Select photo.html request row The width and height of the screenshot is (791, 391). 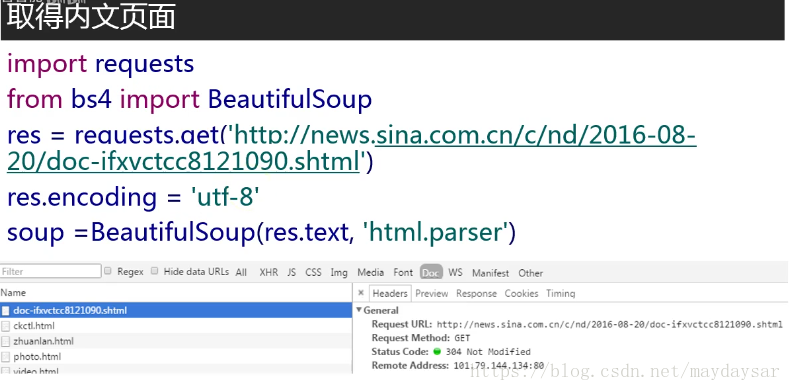click(x=176, y=357)
